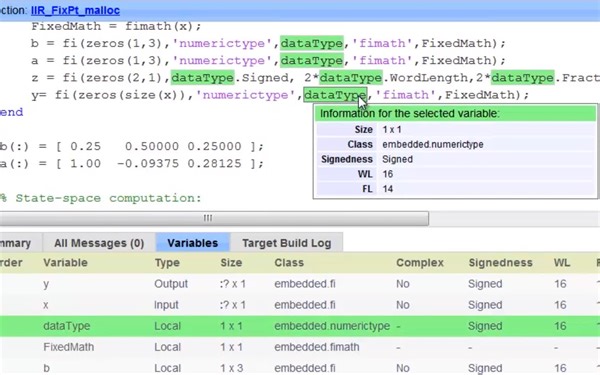This screenshot has width=600, height=375.
Task: Click the WL value 16 in tooltip
Action: [388, 174]
